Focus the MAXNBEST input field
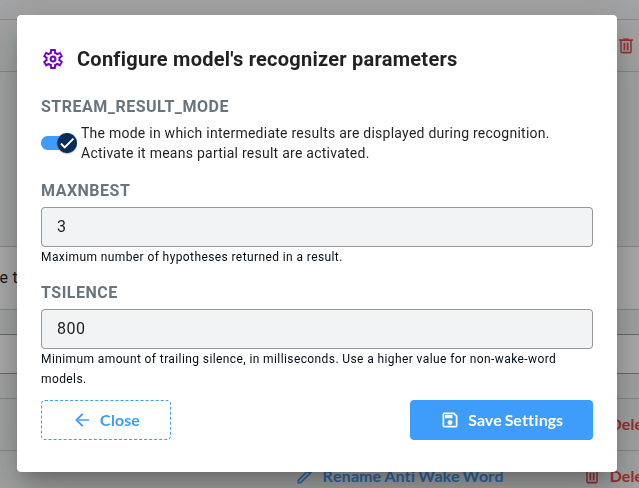This screenshot has width=639, height=488. 317,227
